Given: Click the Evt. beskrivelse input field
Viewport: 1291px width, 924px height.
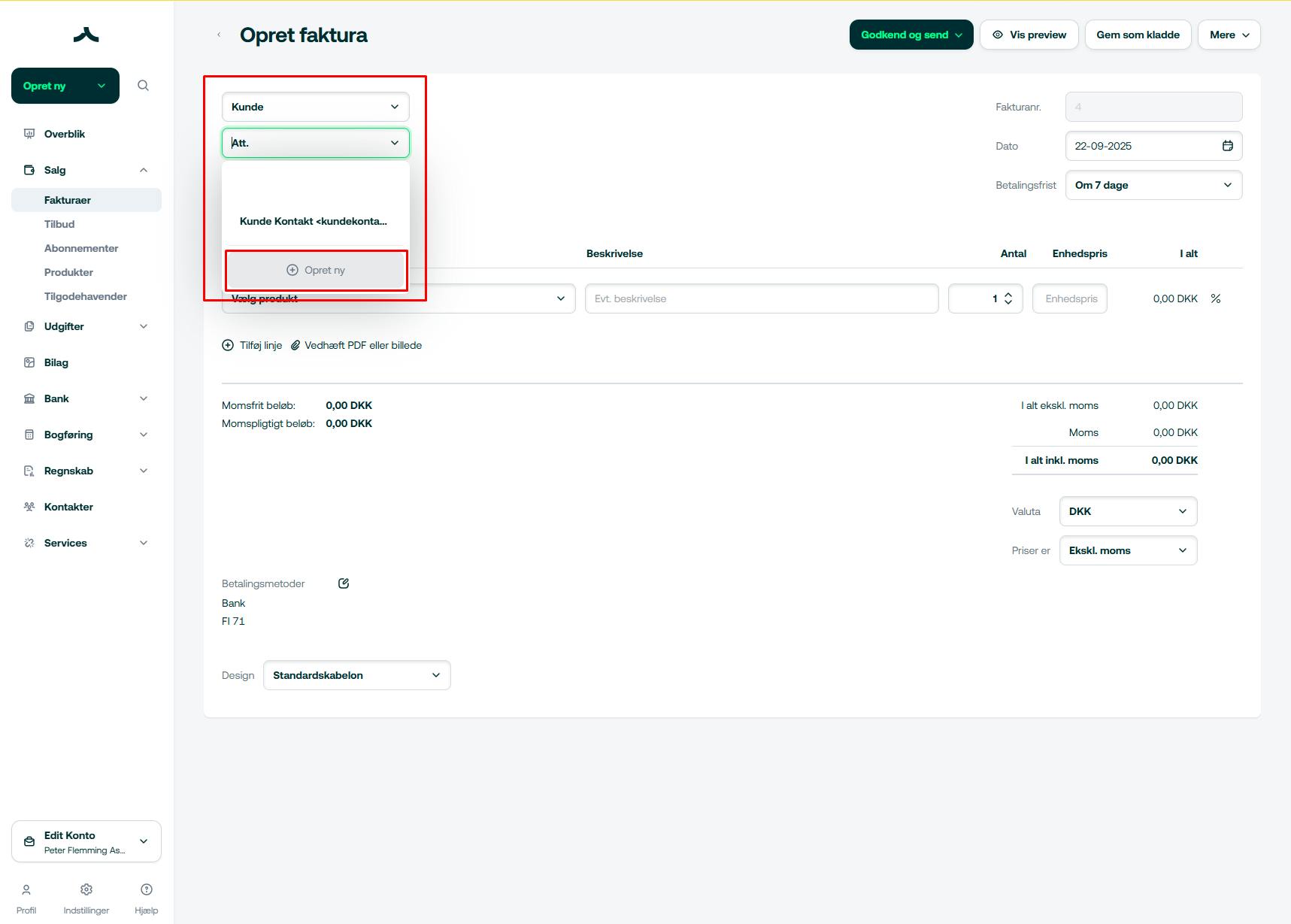Looking at the screenshot, I should click(x=761, y=298).
